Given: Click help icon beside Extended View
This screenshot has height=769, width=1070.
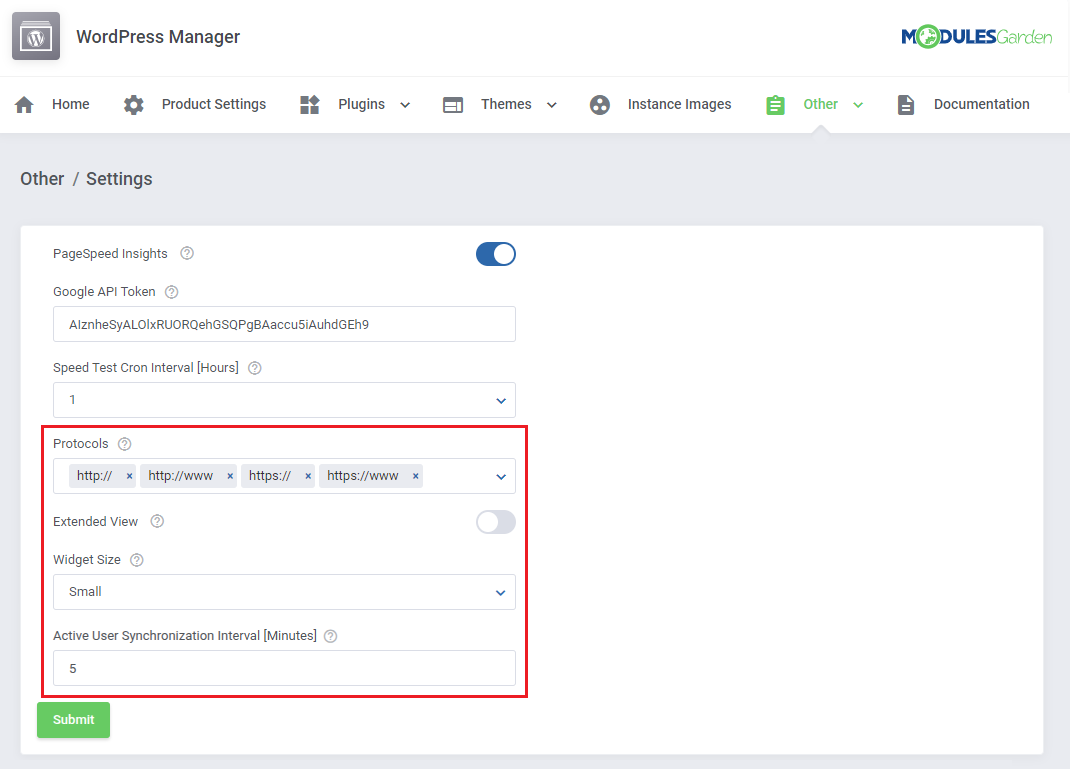Looking at the screenshot, I should click(x=157, y=521).
